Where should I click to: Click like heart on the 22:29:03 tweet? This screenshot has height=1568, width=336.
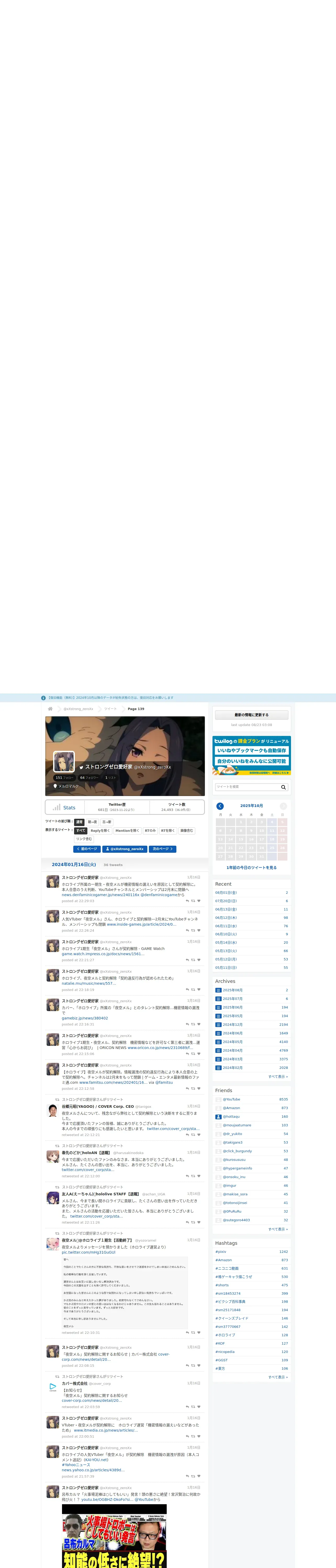199,901
